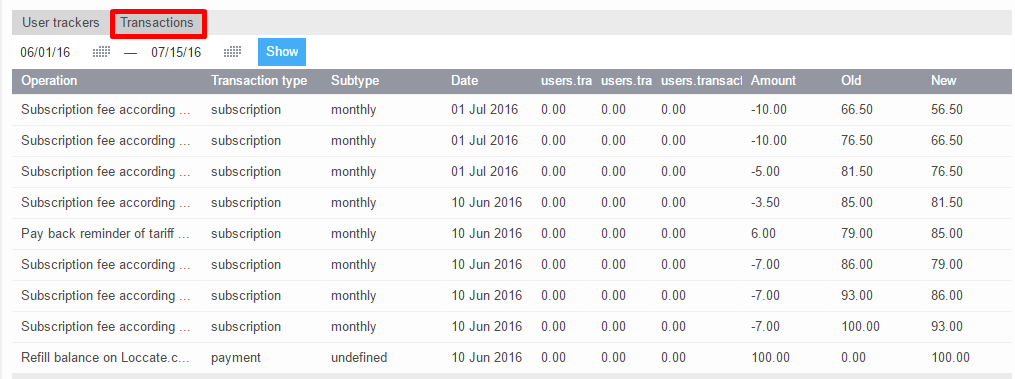This screenshot has width=1015, height=379.
Task: Click the 93.00 old balance cell
Action: [857, 296]
